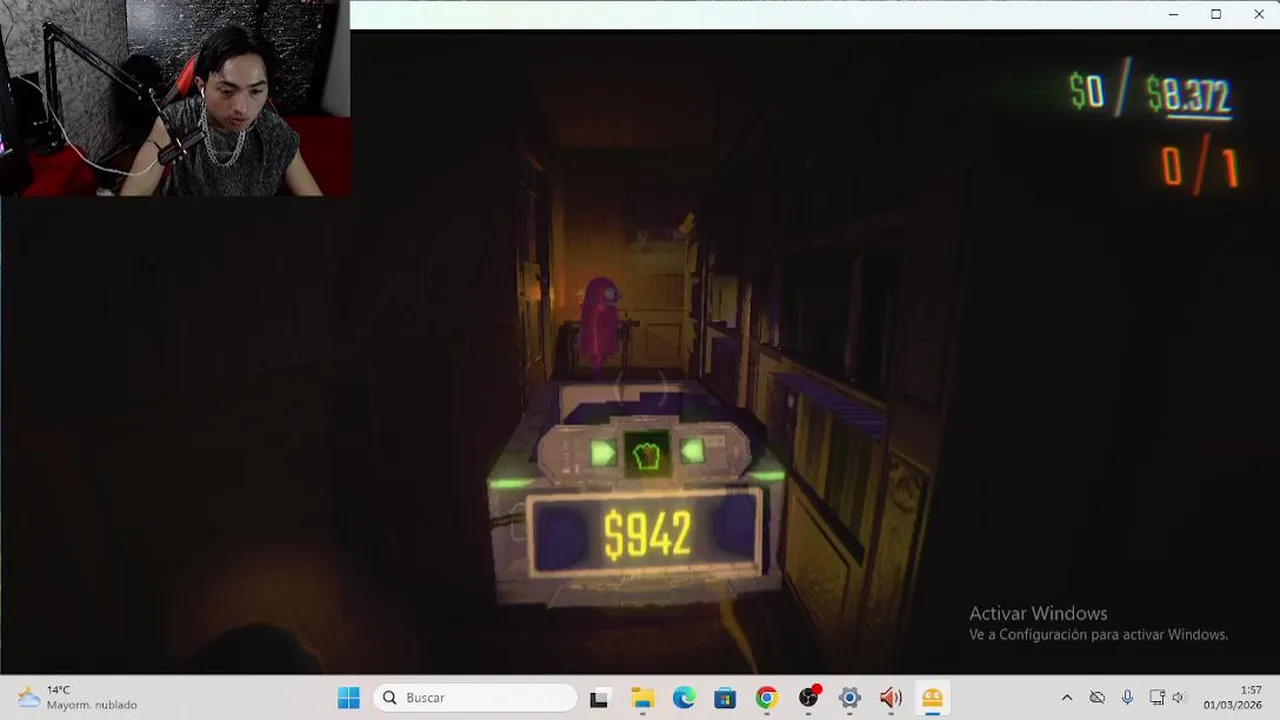Viewport: 1280px width, 720px height.
Task: Open File Explorer from the taskbar
Action: pos(641,698)
